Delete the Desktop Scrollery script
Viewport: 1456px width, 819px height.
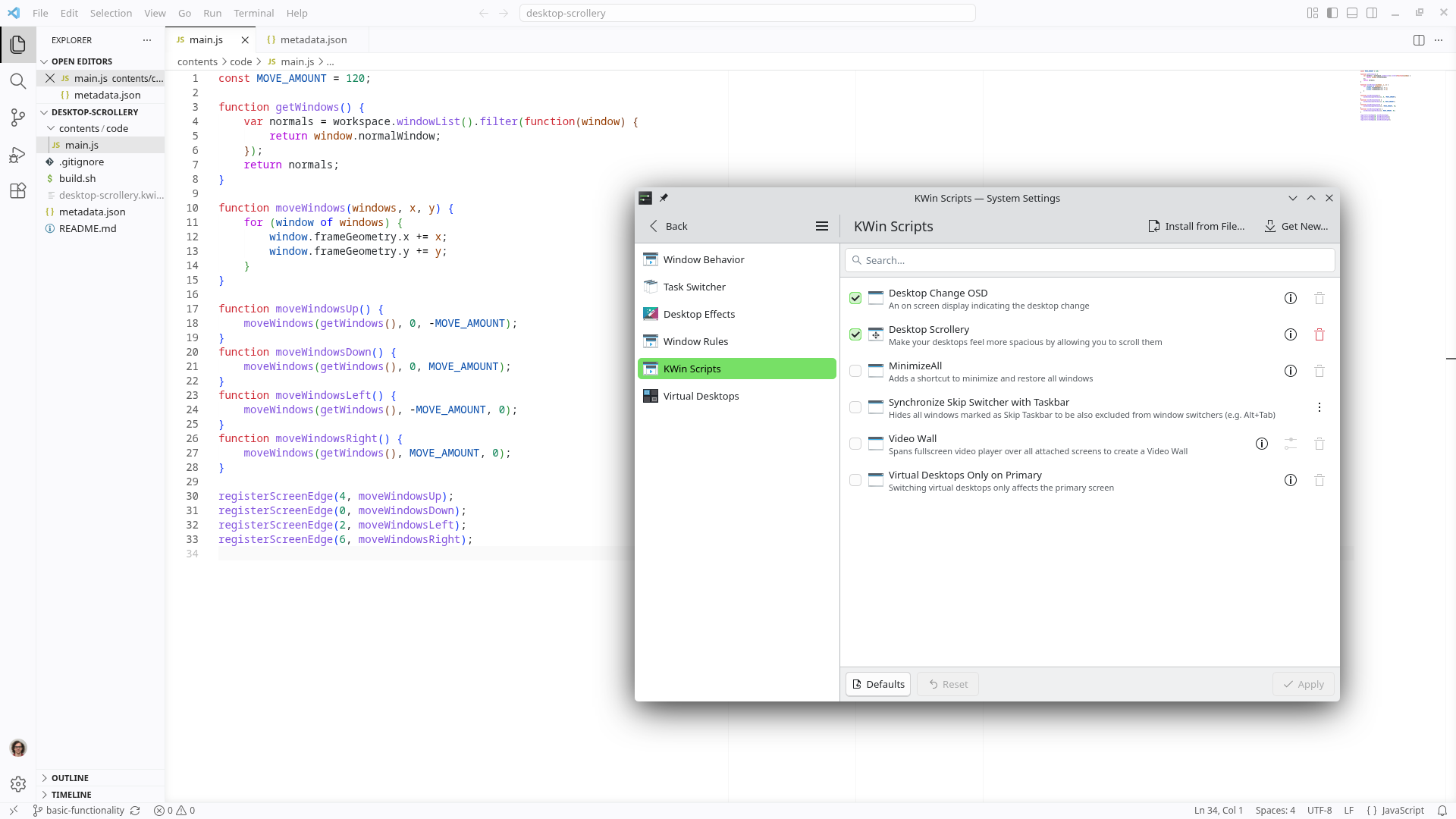coord(1319,334)
